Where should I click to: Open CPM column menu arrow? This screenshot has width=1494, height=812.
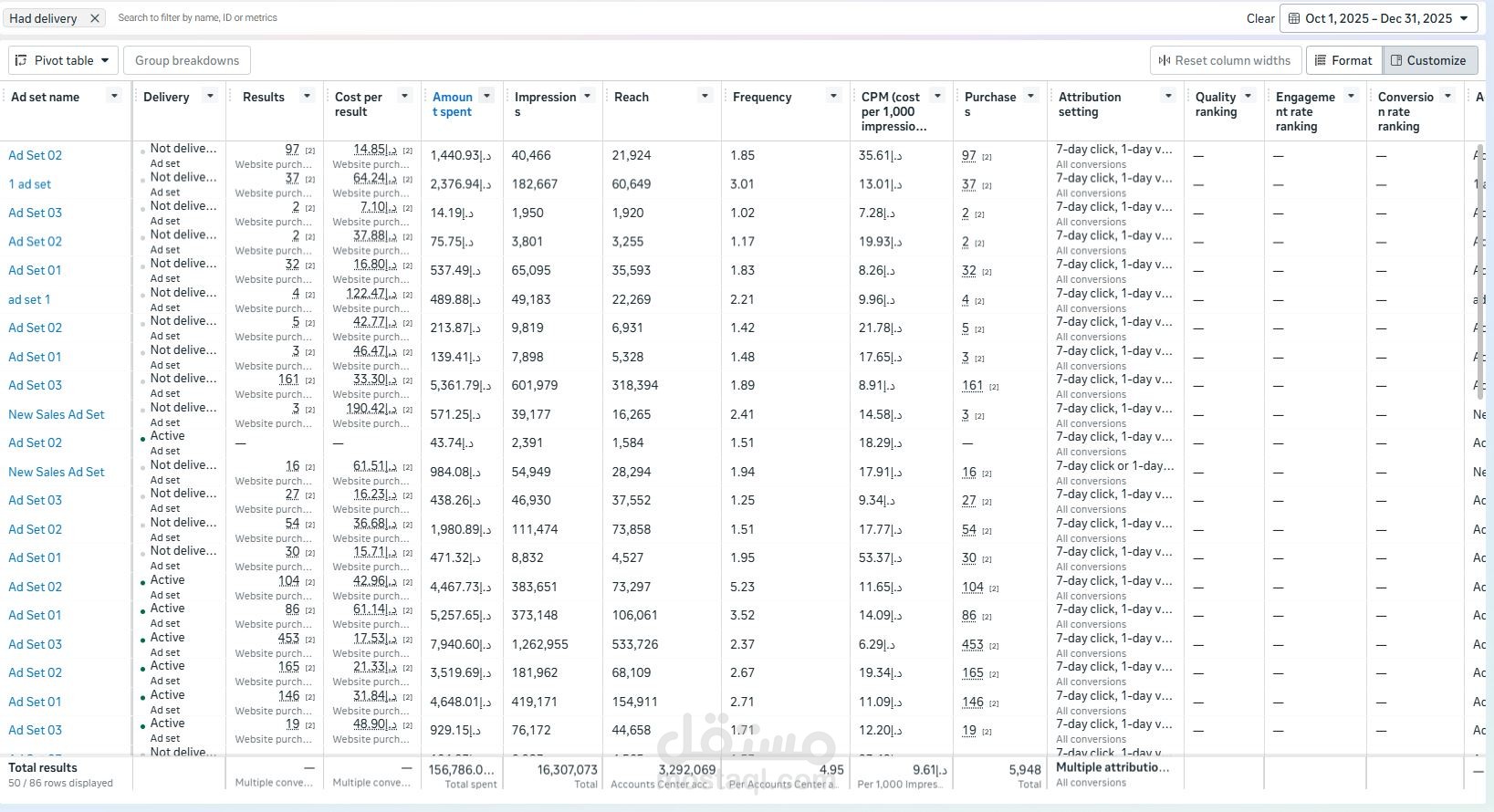click(x=937, y=96)
